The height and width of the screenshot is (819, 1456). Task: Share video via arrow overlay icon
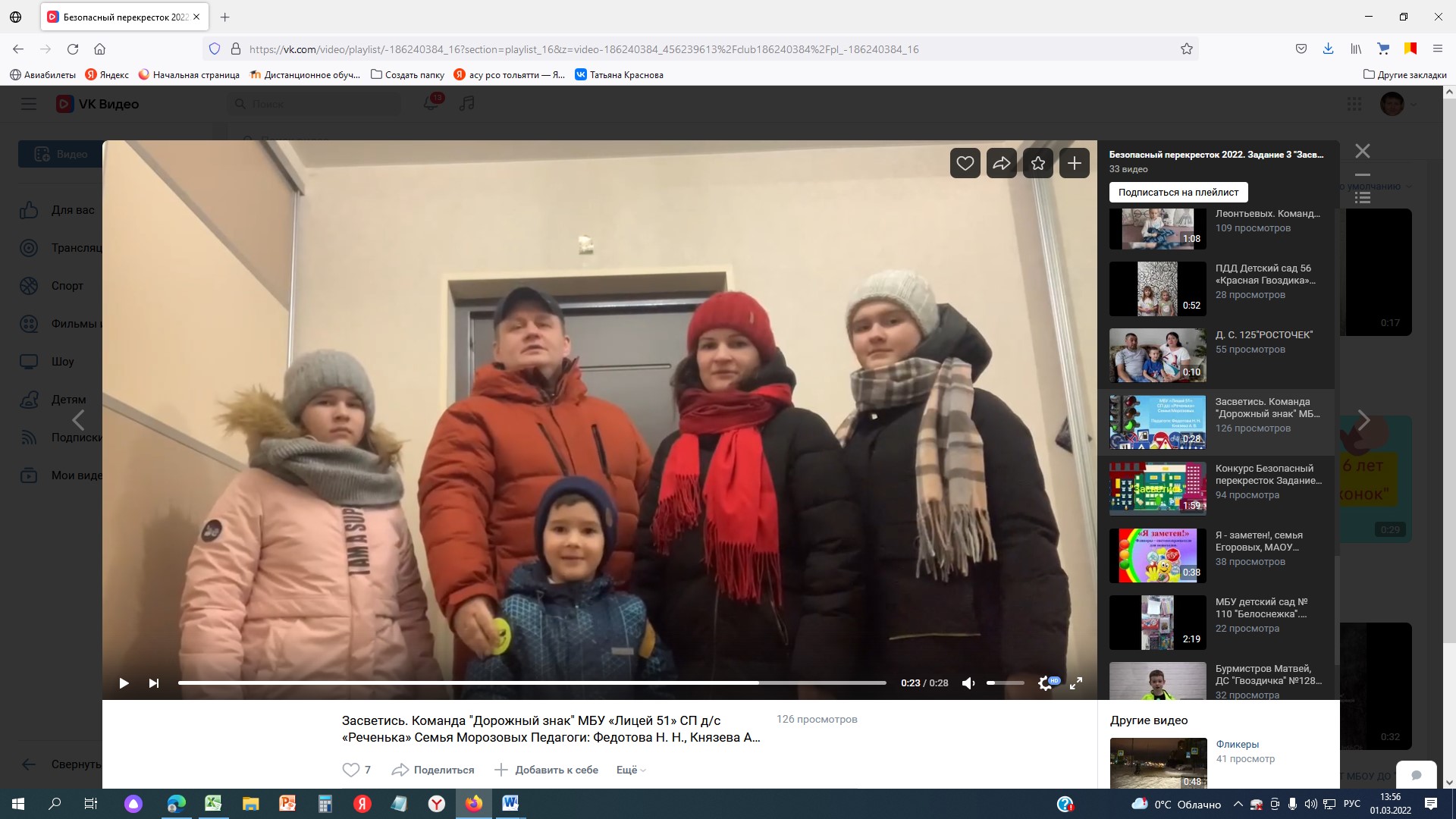(1002, 163)
